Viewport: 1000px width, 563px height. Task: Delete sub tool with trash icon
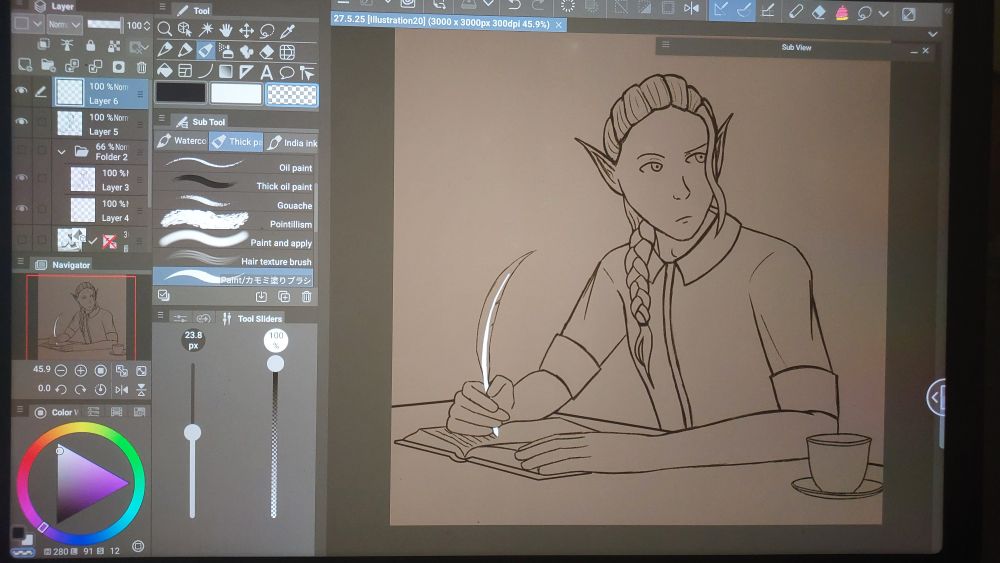point(307,296)
